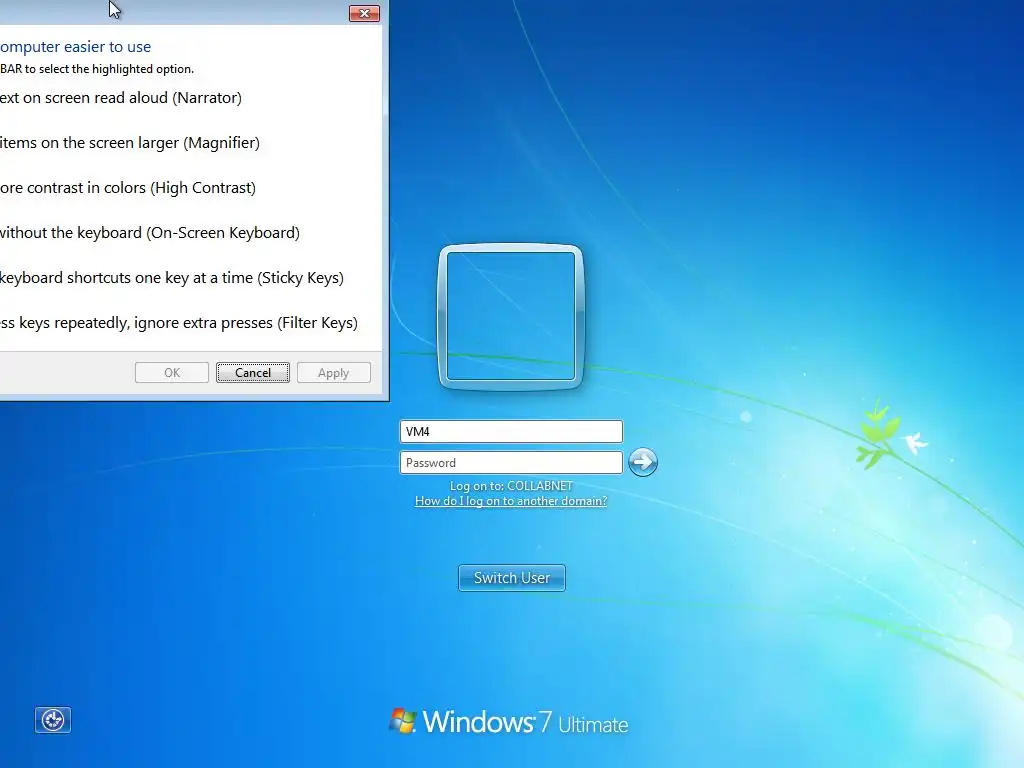
Task: Click the Cancel button in the dialog
Action: pos(253,372)
